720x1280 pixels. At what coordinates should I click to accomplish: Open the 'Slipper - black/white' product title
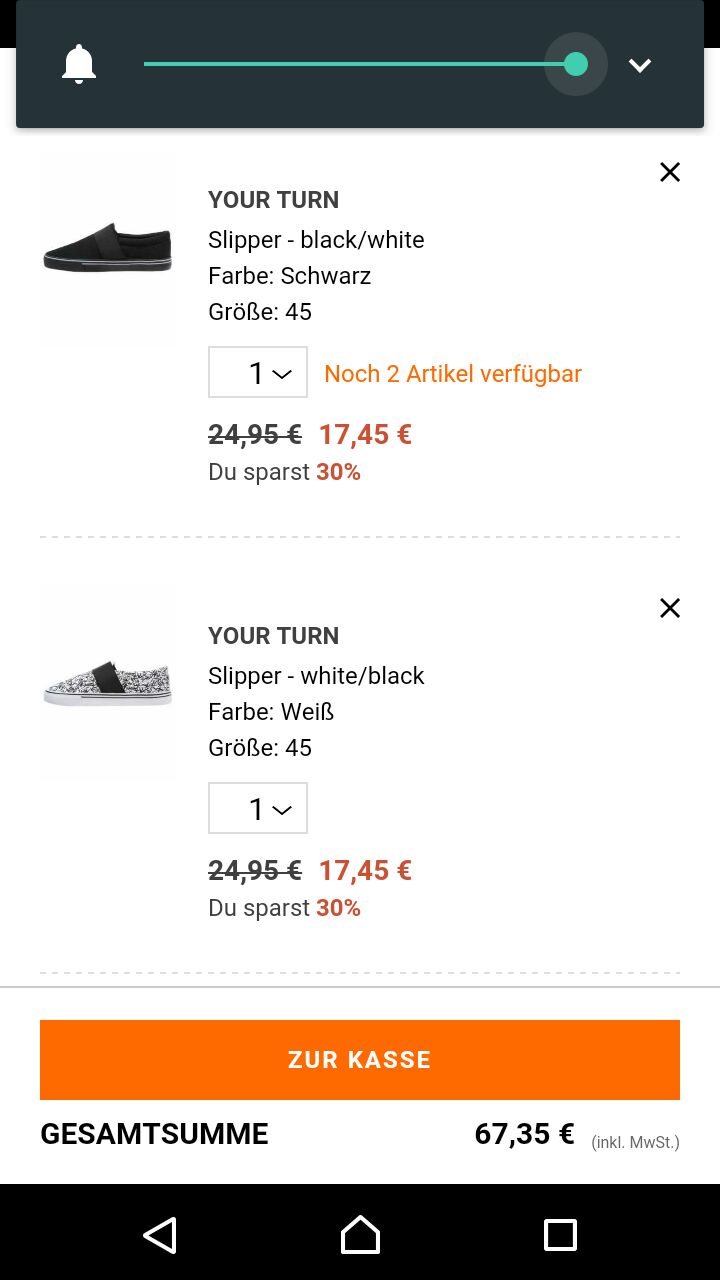[x=316, y=240]
